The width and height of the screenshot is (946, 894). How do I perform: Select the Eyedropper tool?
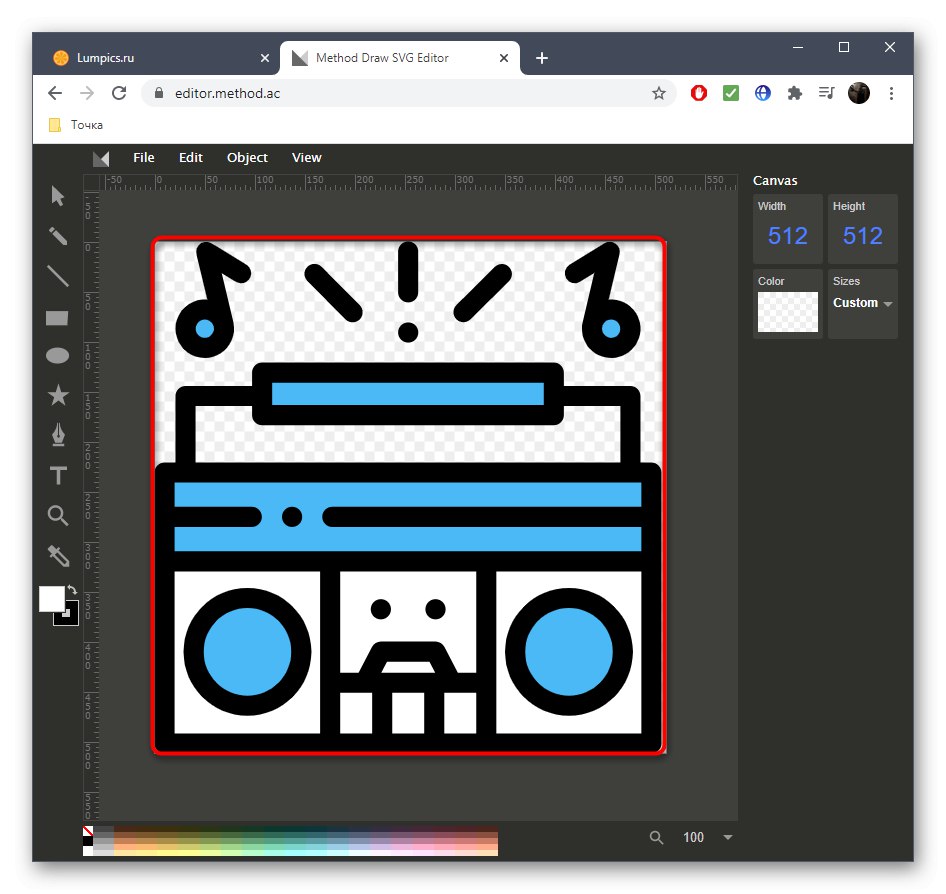click(57, 556)
